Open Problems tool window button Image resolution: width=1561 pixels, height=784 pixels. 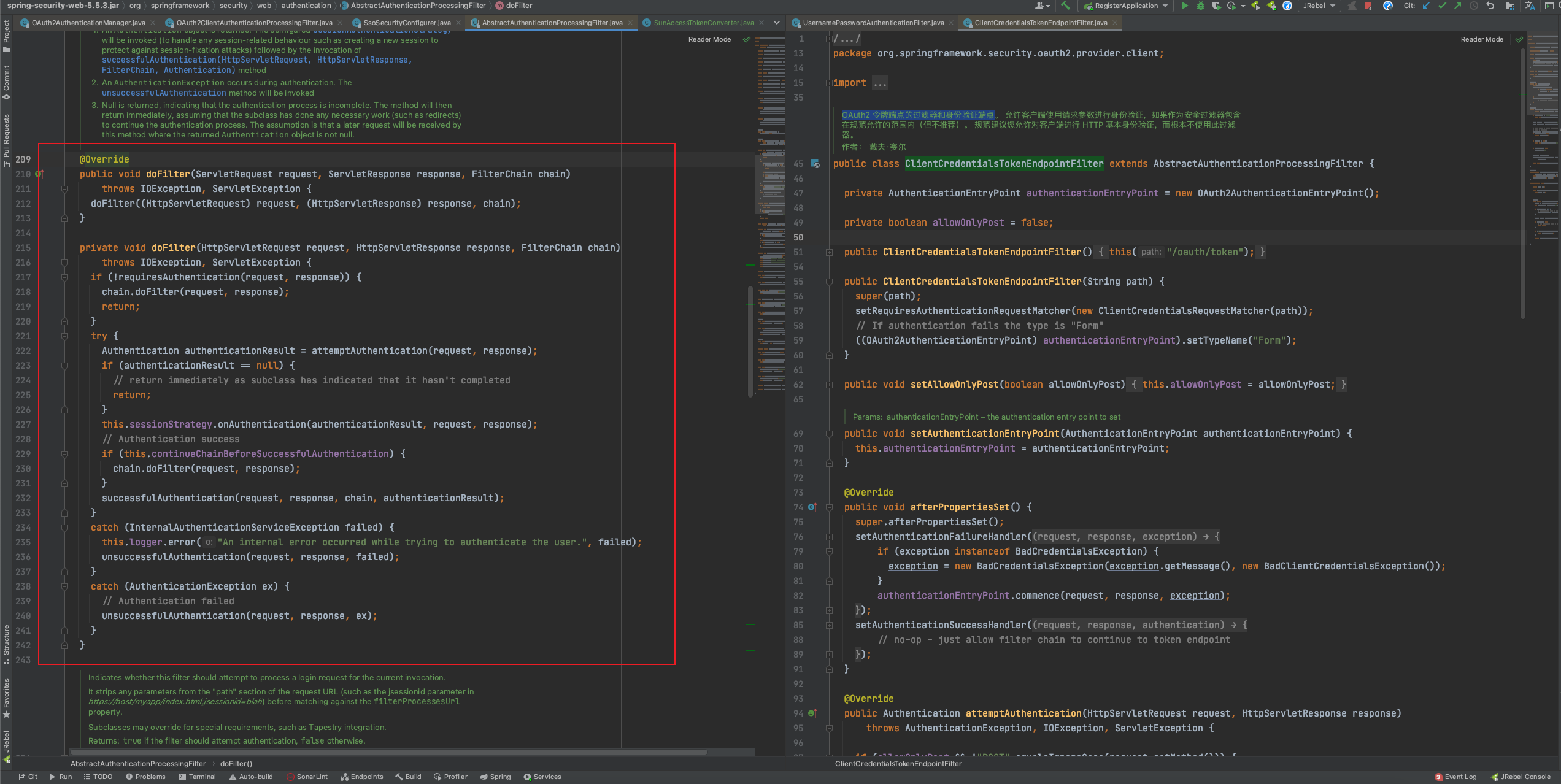pos(145,777)
